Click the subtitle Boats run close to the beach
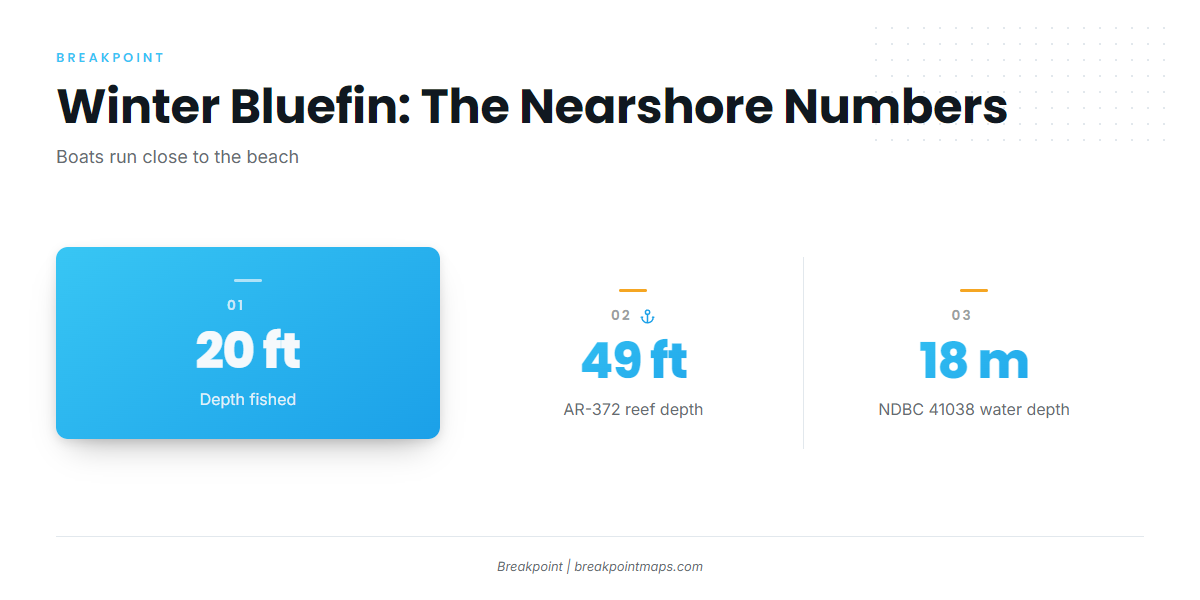This screenshot has width=1200, height=600. [x=178, y=157]
